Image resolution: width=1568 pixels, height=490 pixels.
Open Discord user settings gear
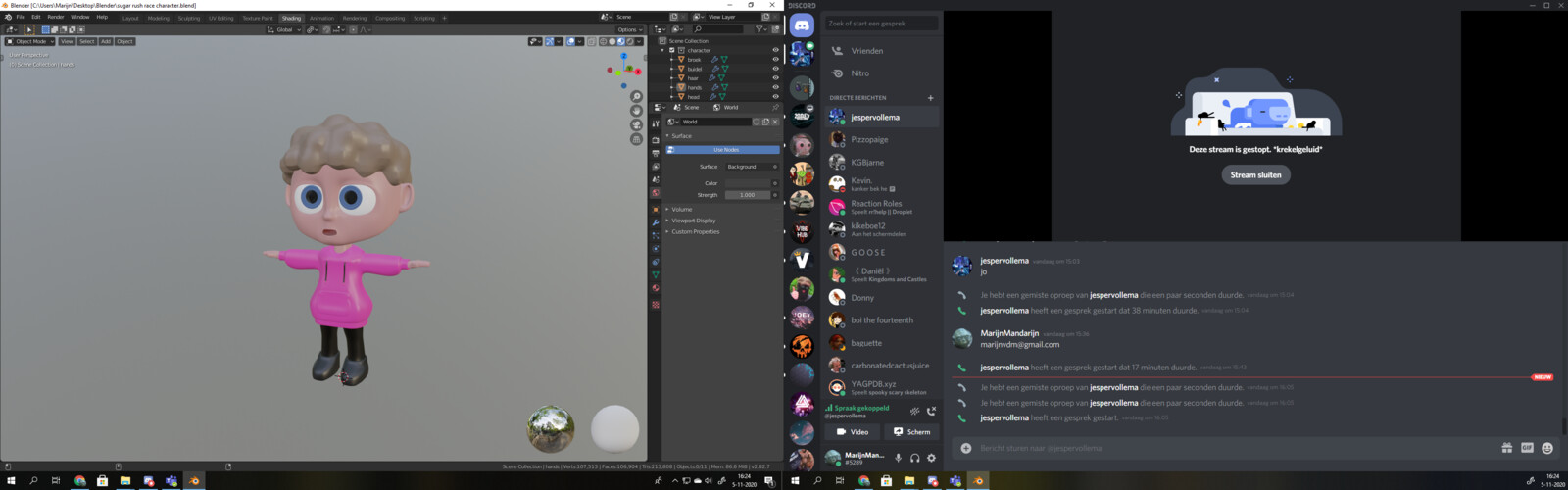(x=931, y=458)
